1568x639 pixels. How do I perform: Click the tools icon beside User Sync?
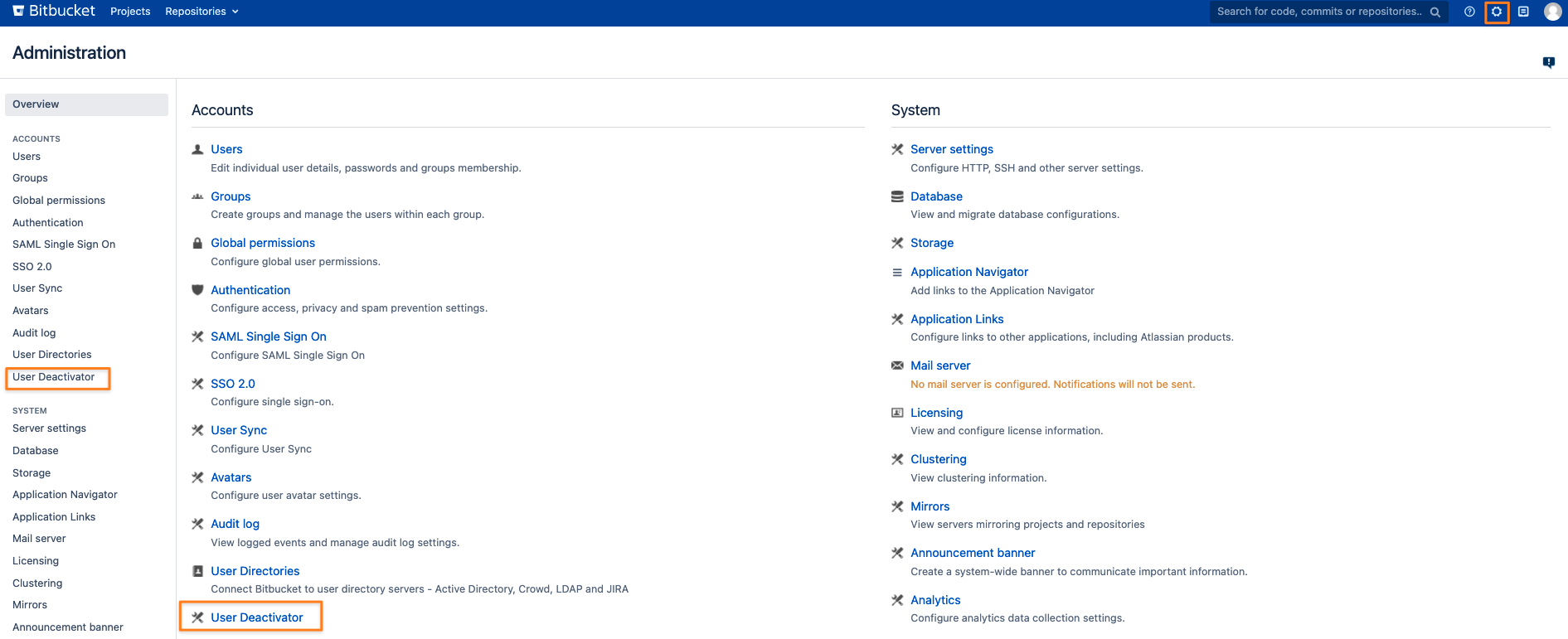pos(197,430)
